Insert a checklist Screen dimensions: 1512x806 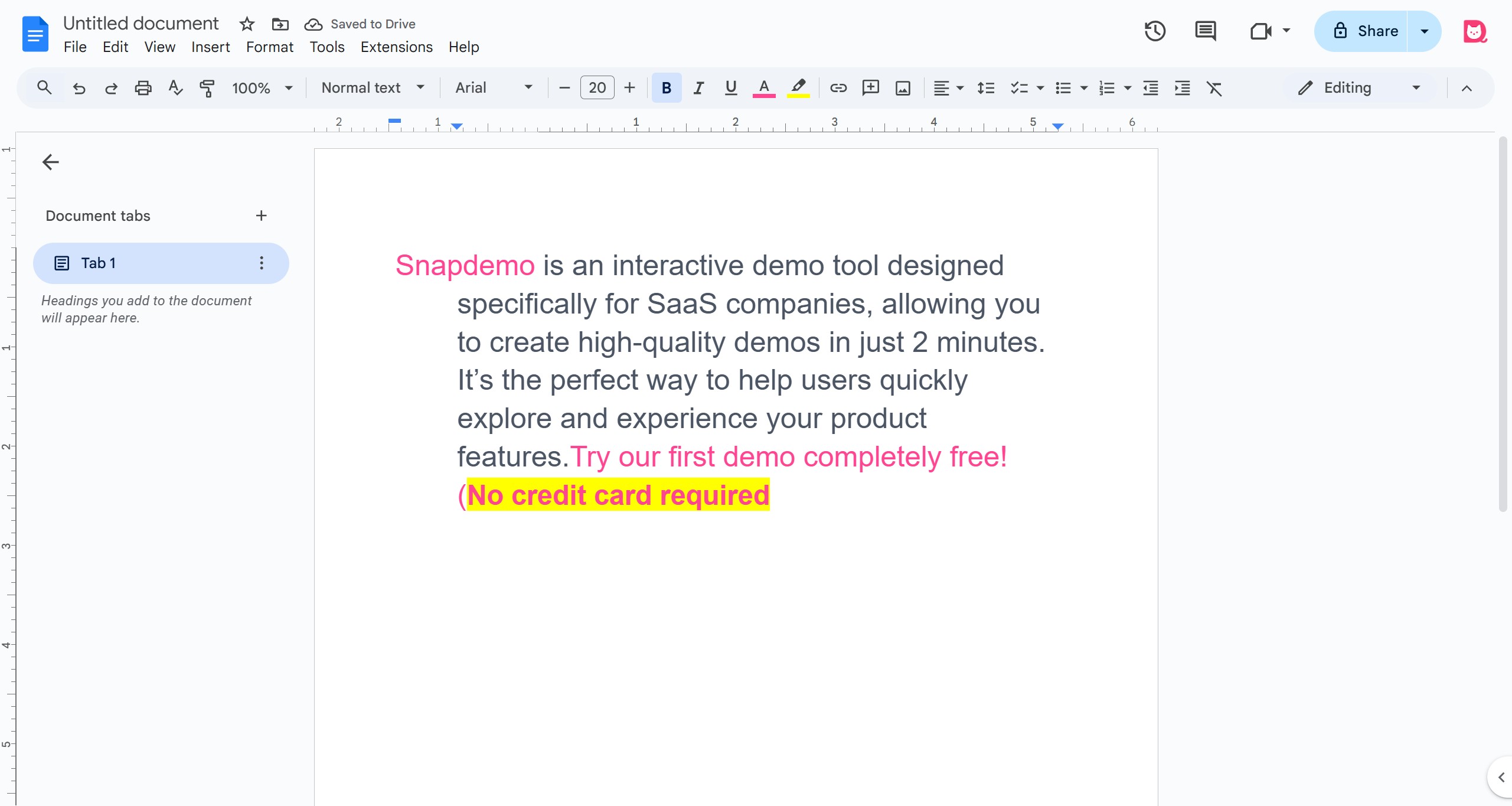tap(1019, 88)
